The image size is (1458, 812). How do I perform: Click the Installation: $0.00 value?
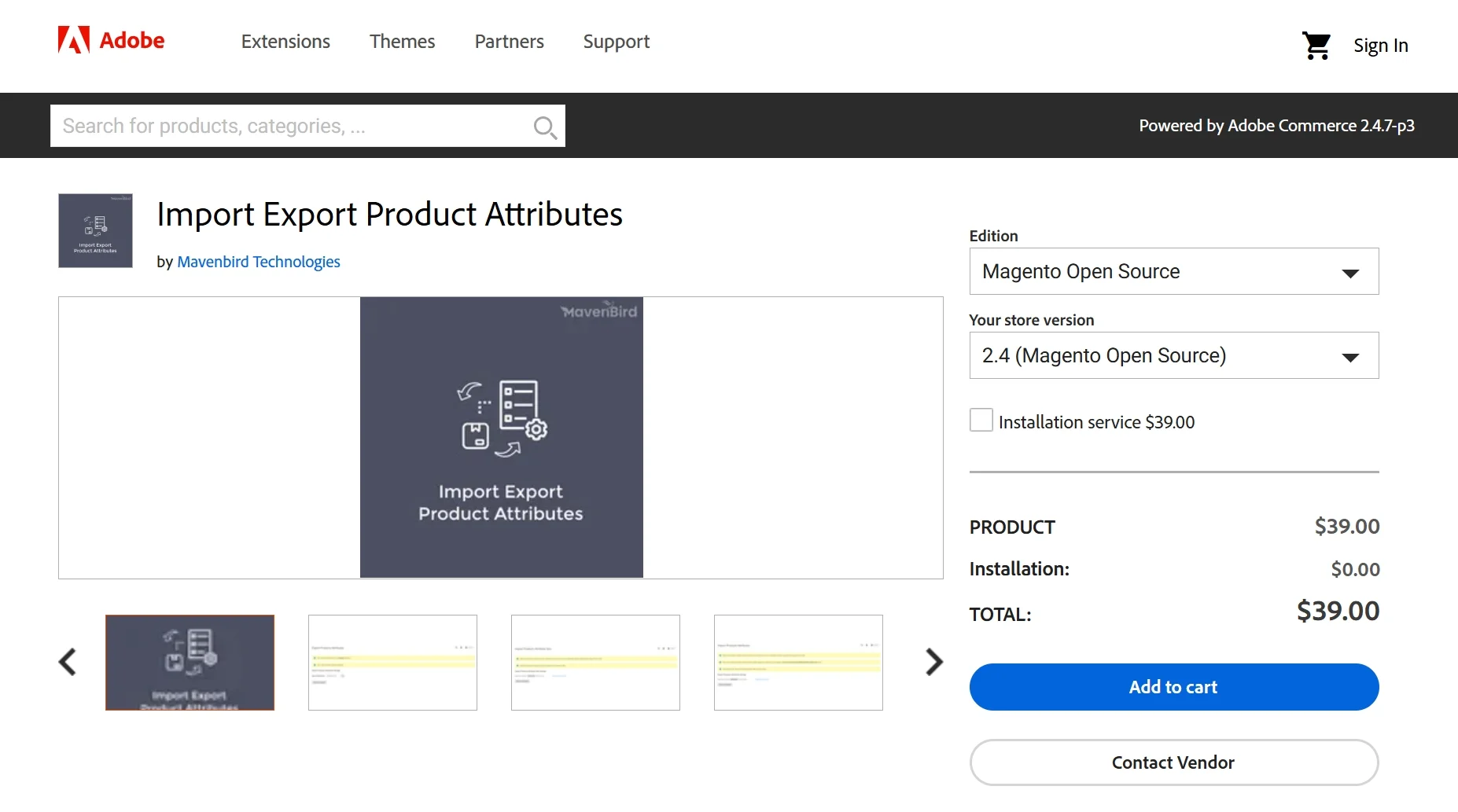[x=1355, y=569]
